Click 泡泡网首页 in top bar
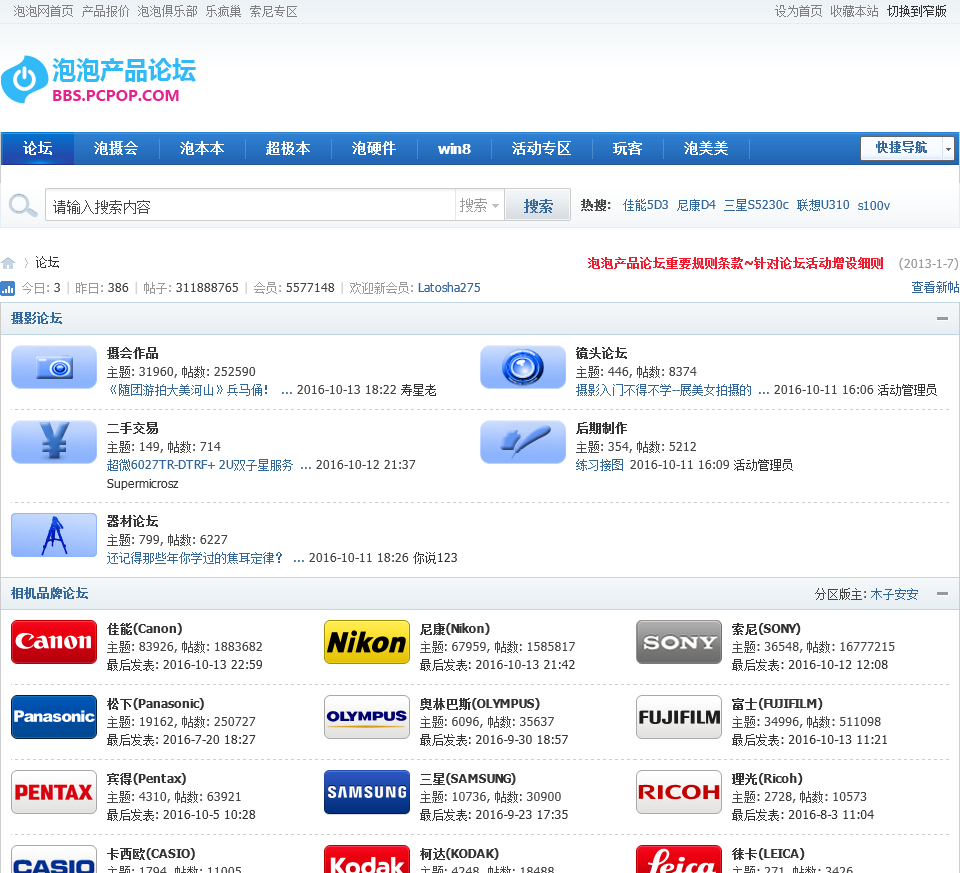Image resolution: width=960 pixels, height=873 pixels. (43, 11)
